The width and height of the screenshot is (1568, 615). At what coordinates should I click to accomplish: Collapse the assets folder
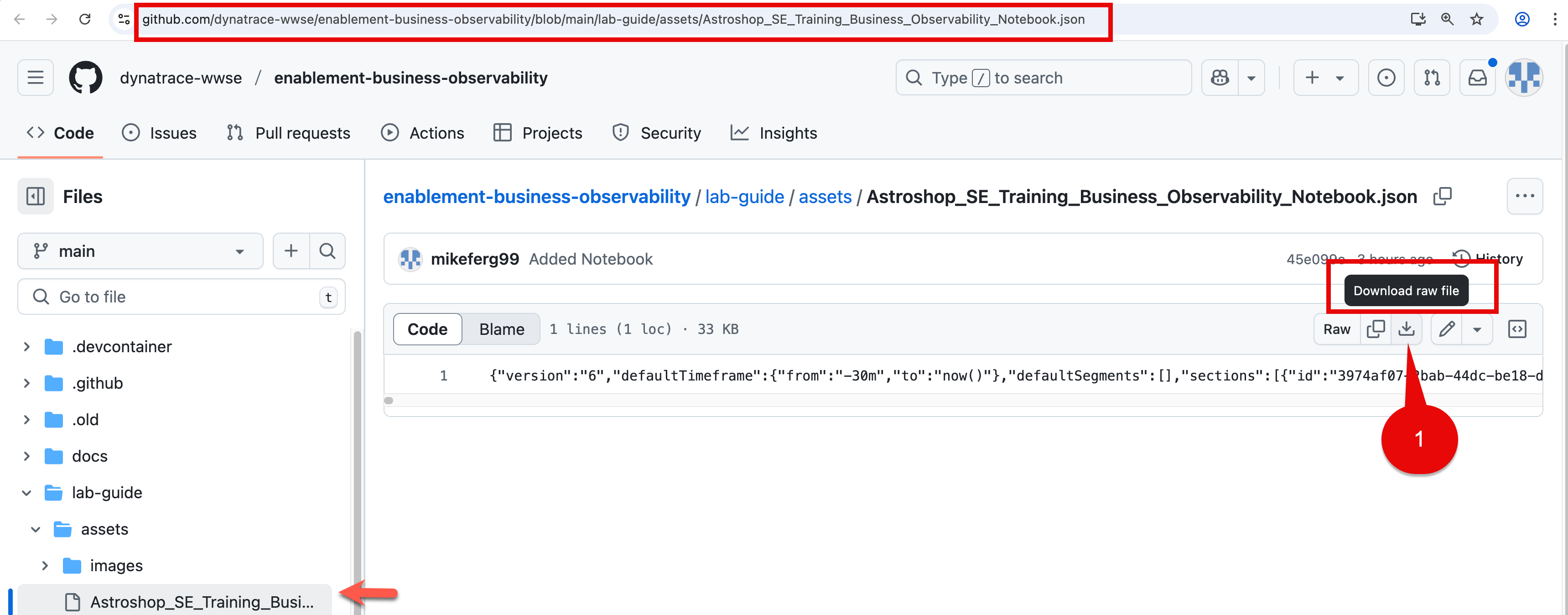[x=35, y=529]
